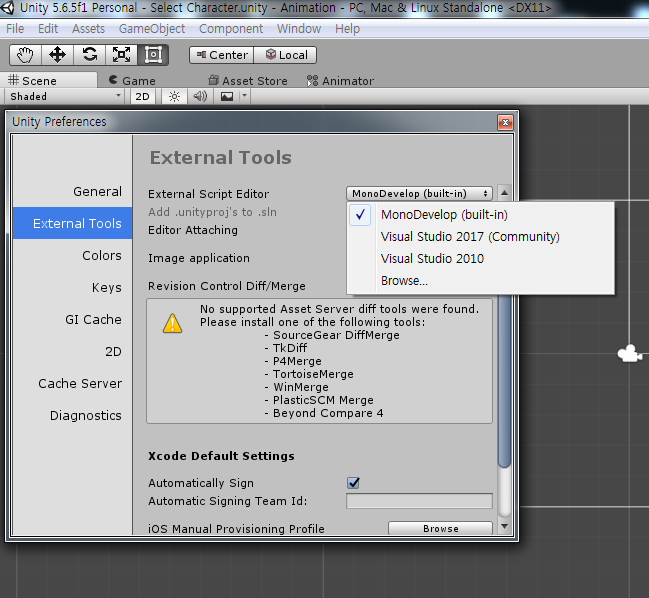Choose MonoDevelop (built-in) option
The width and height of the screenshot is (649, 598).
[x=480, y=215]
